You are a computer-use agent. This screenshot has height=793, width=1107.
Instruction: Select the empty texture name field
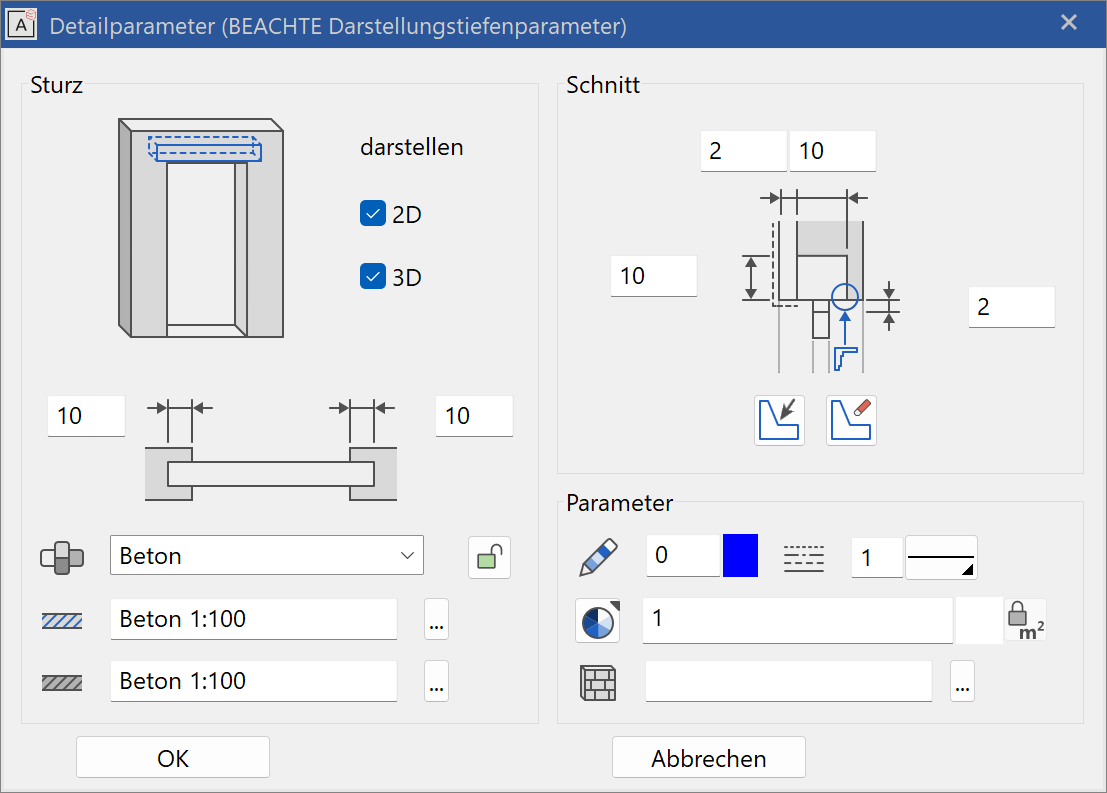tap(789, 681)
